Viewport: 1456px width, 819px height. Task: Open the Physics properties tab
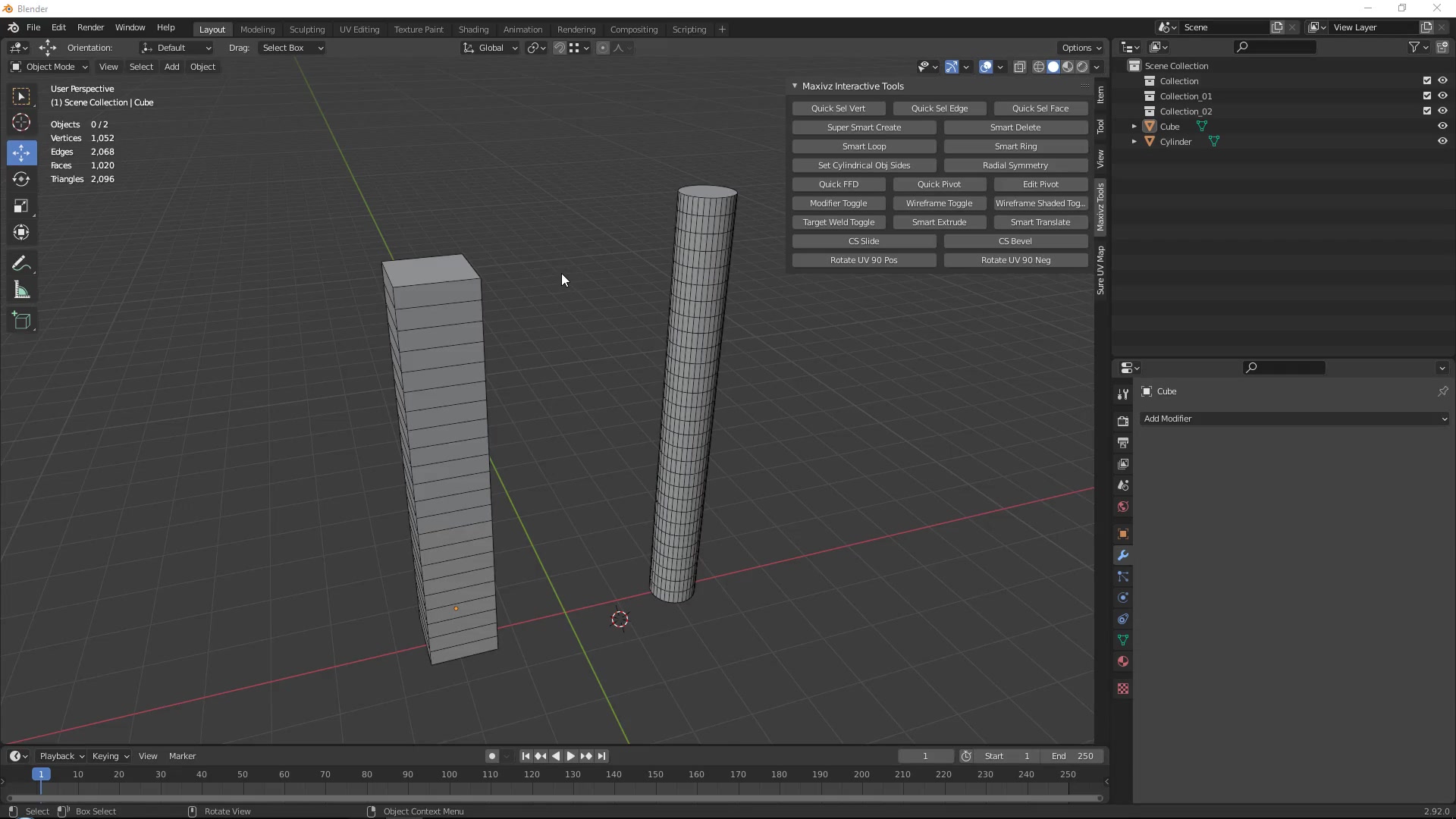coord(1123,598)
